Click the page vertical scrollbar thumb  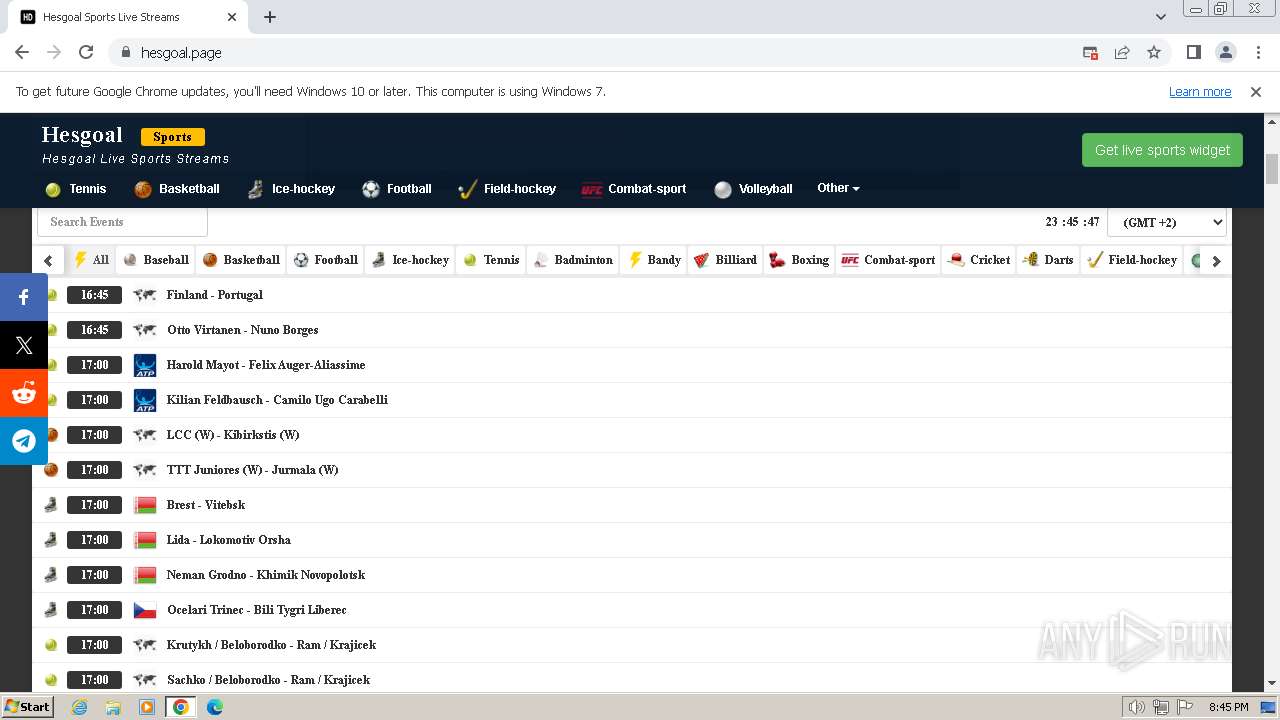point(1272,169)
